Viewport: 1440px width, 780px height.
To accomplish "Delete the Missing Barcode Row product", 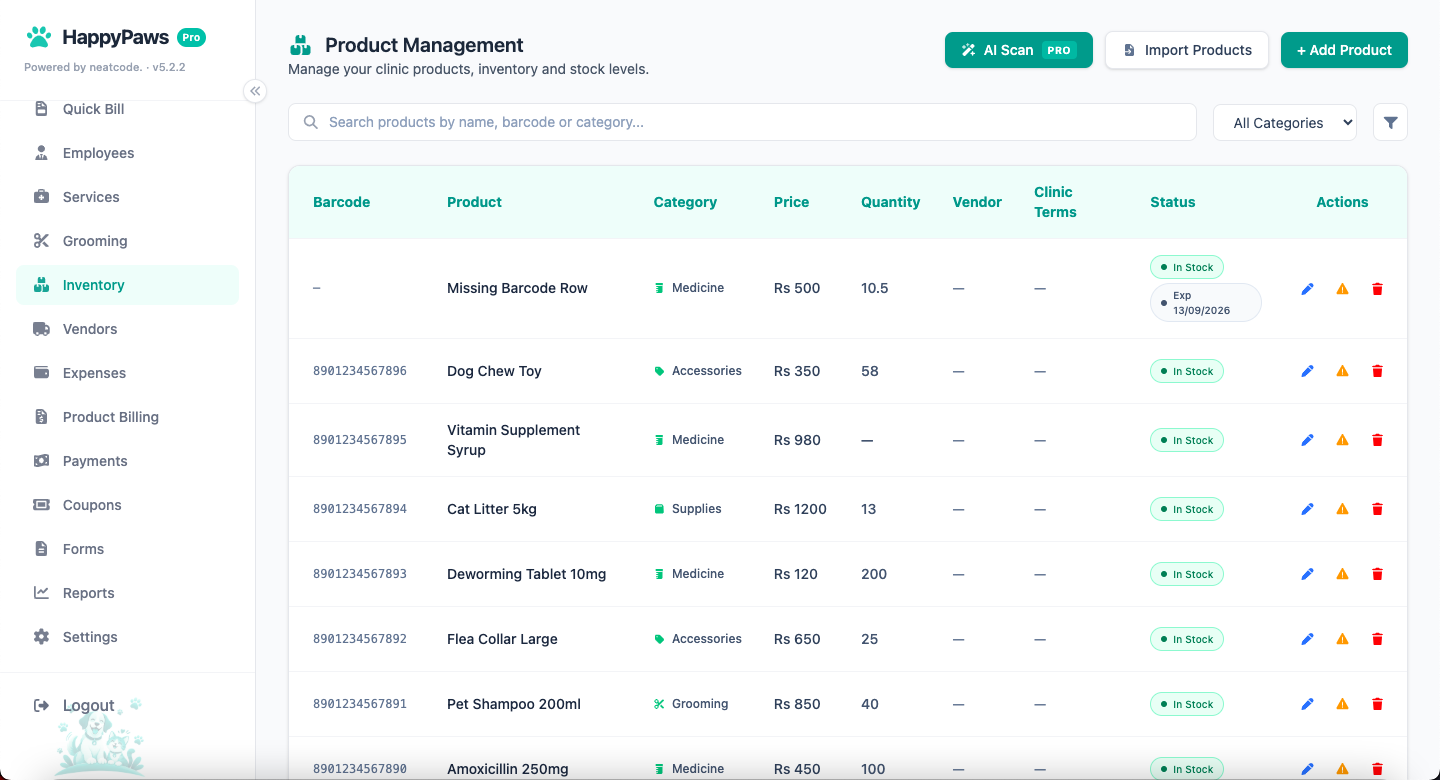I will click(x=1377, y=289).
